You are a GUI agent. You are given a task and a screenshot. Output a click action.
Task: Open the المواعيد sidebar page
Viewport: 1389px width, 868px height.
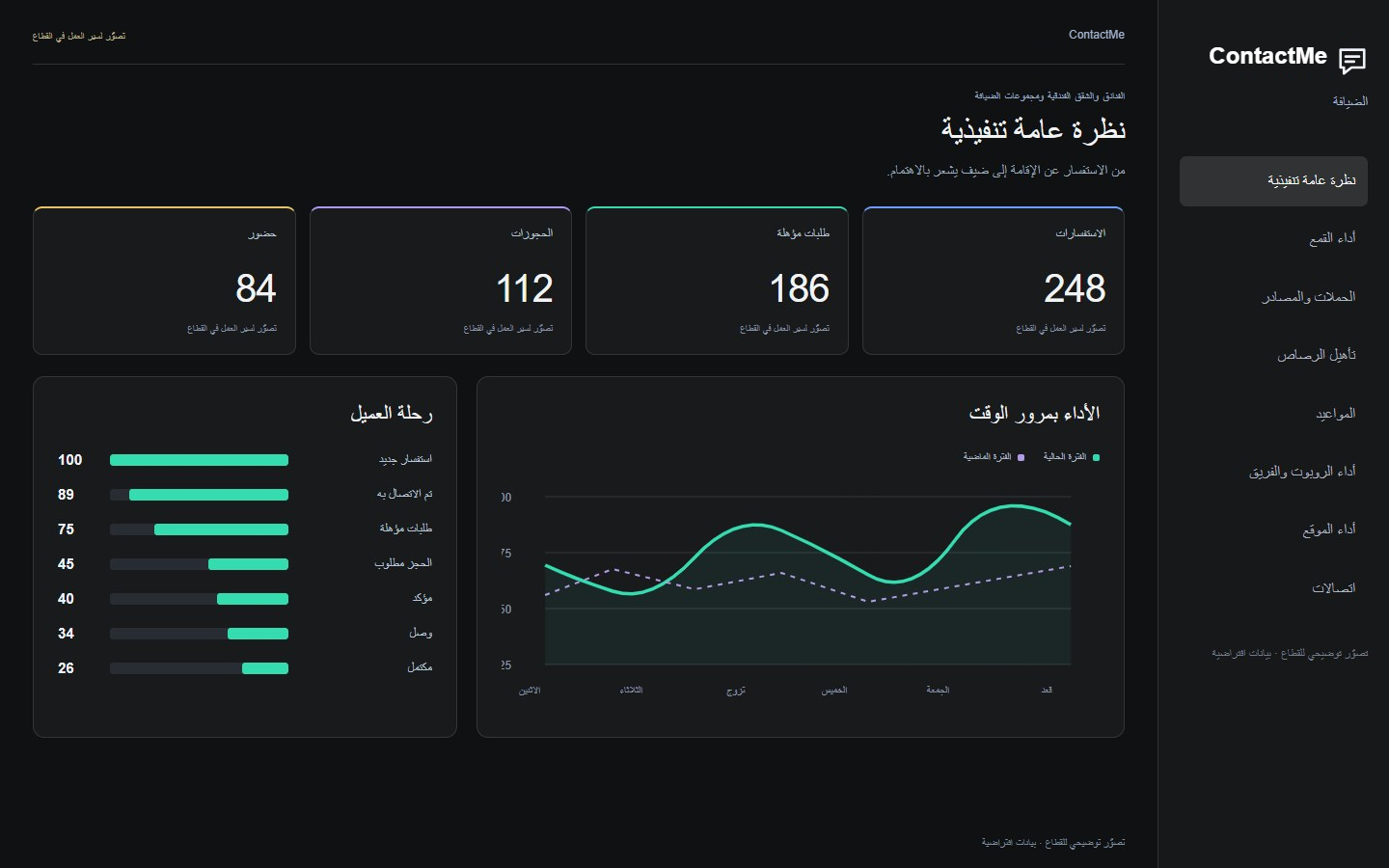click(x=1273, y=414)
